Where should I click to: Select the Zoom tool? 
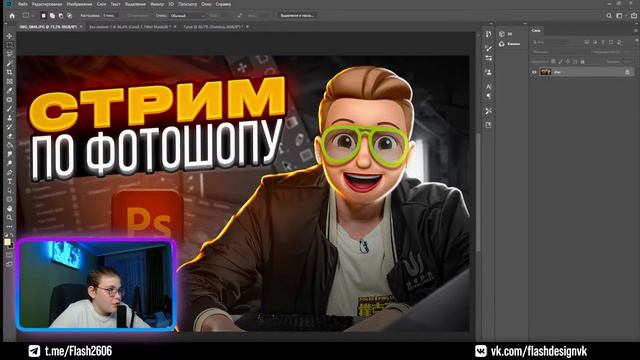(x=9, y=218)
